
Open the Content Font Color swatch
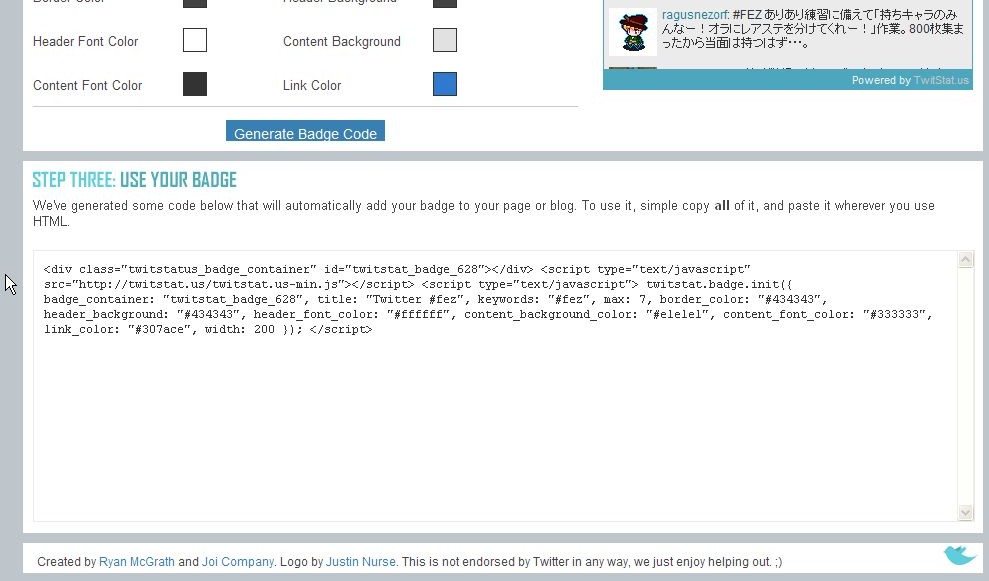[x=195, y=84]
